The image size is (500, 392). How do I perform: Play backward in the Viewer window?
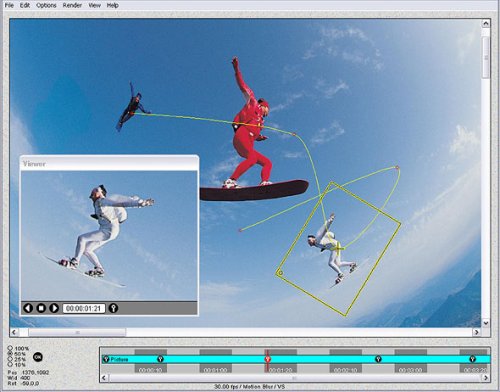coord(28,308)
